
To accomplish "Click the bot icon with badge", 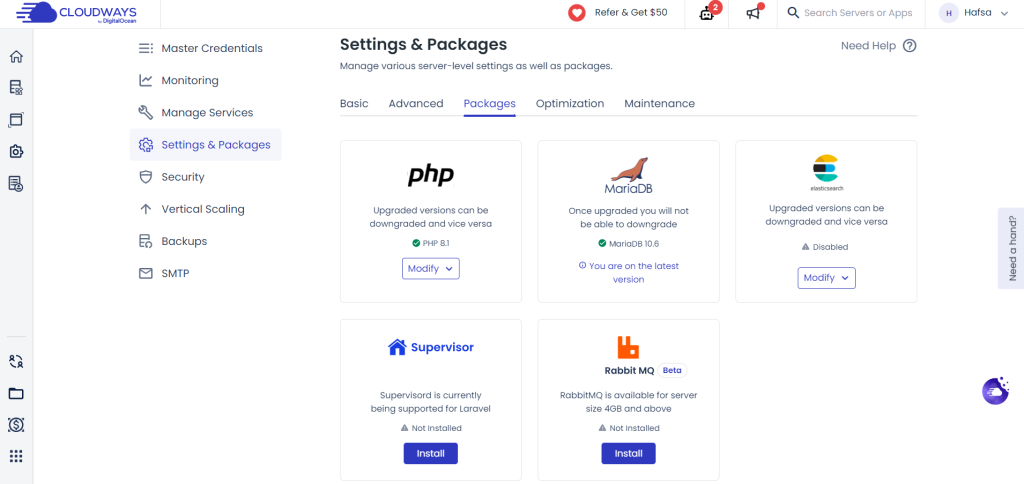I will click(707, 13).
